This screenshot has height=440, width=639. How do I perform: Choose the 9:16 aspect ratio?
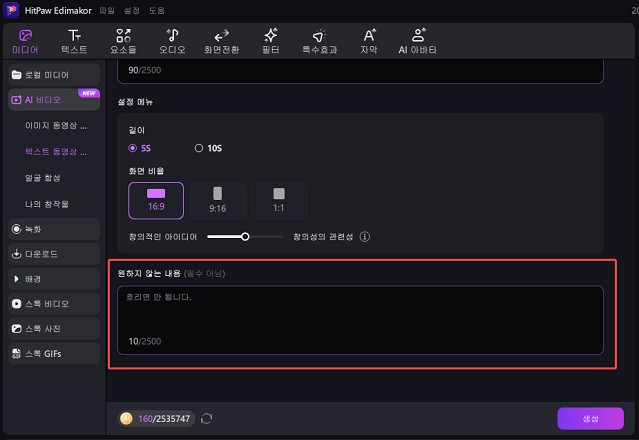click(x=218, y=201)
